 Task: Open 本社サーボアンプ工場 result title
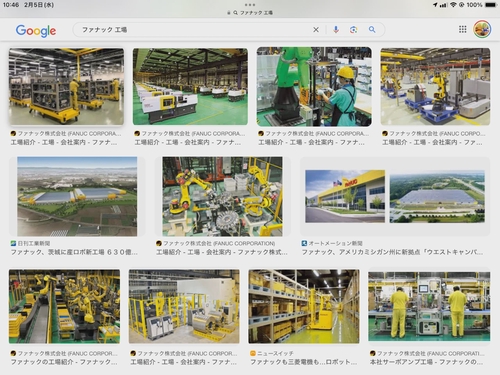point(426,362)
